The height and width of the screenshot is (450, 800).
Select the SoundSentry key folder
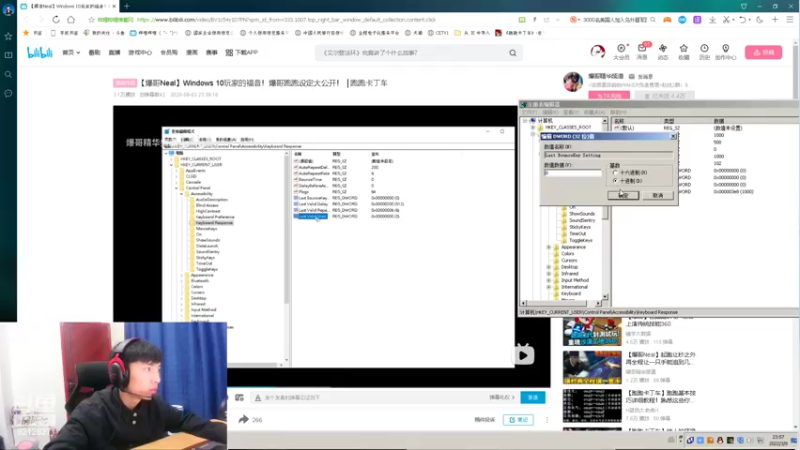tap(582, 220)
